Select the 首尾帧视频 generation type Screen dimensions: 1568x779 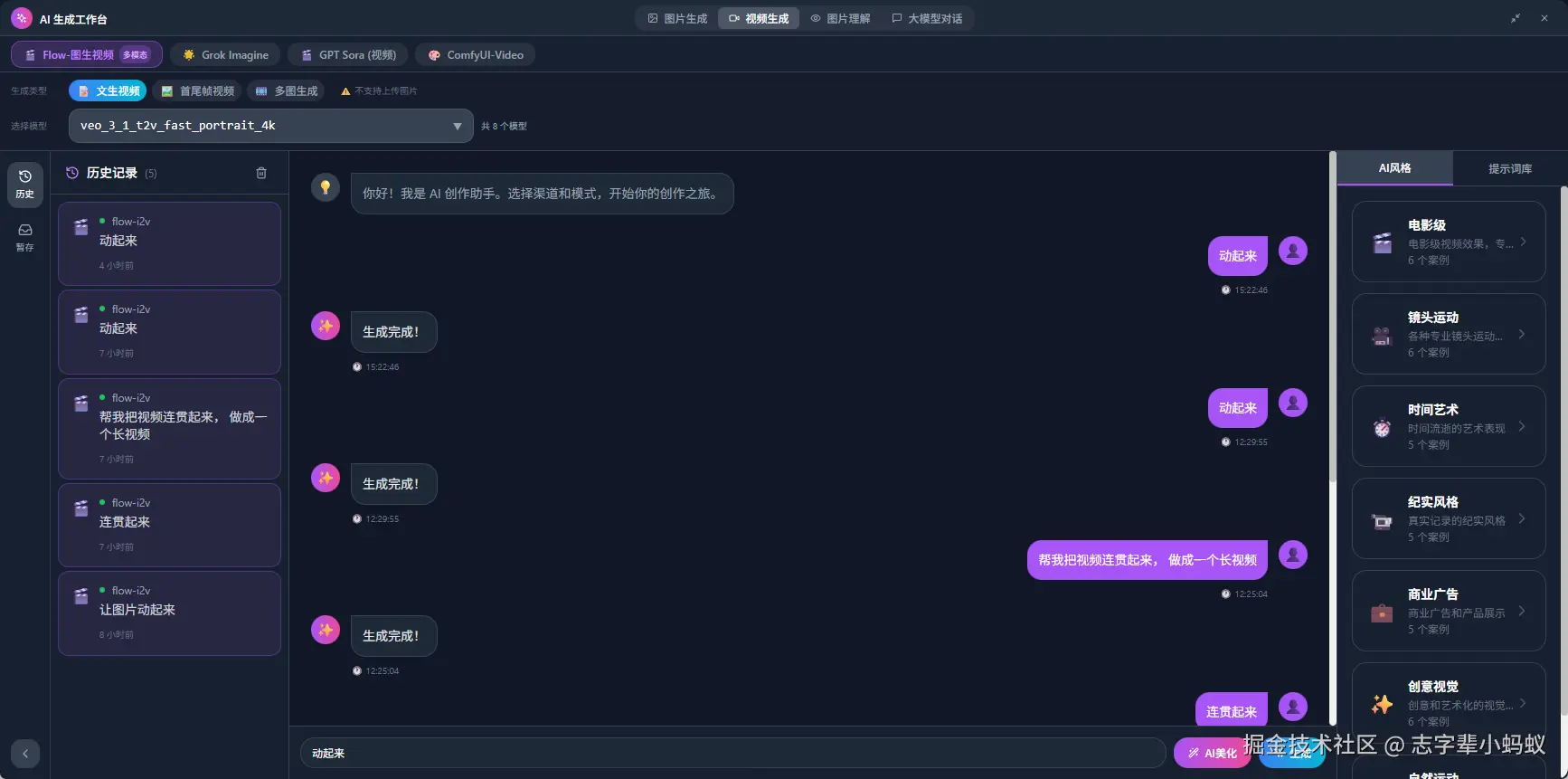tap(198, 90)
